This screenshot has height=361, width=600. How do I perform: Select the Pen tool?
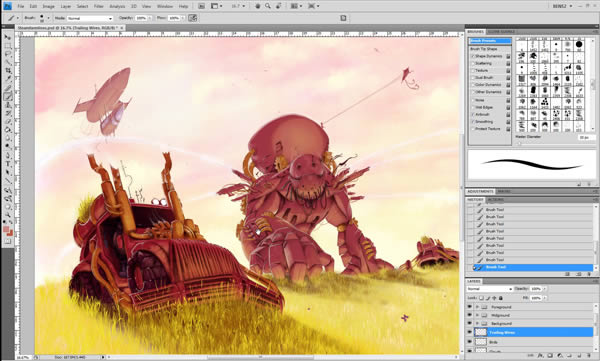coord(8,155)
